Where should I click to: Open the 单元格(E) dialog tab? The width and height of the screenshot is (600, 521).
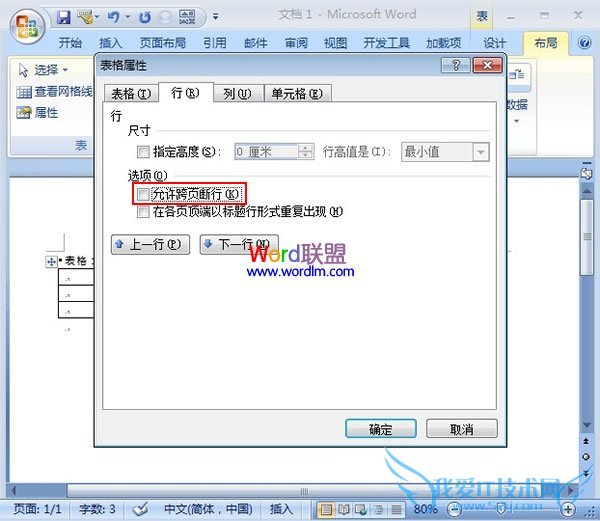pyautogui.click(x=297, y=93)
